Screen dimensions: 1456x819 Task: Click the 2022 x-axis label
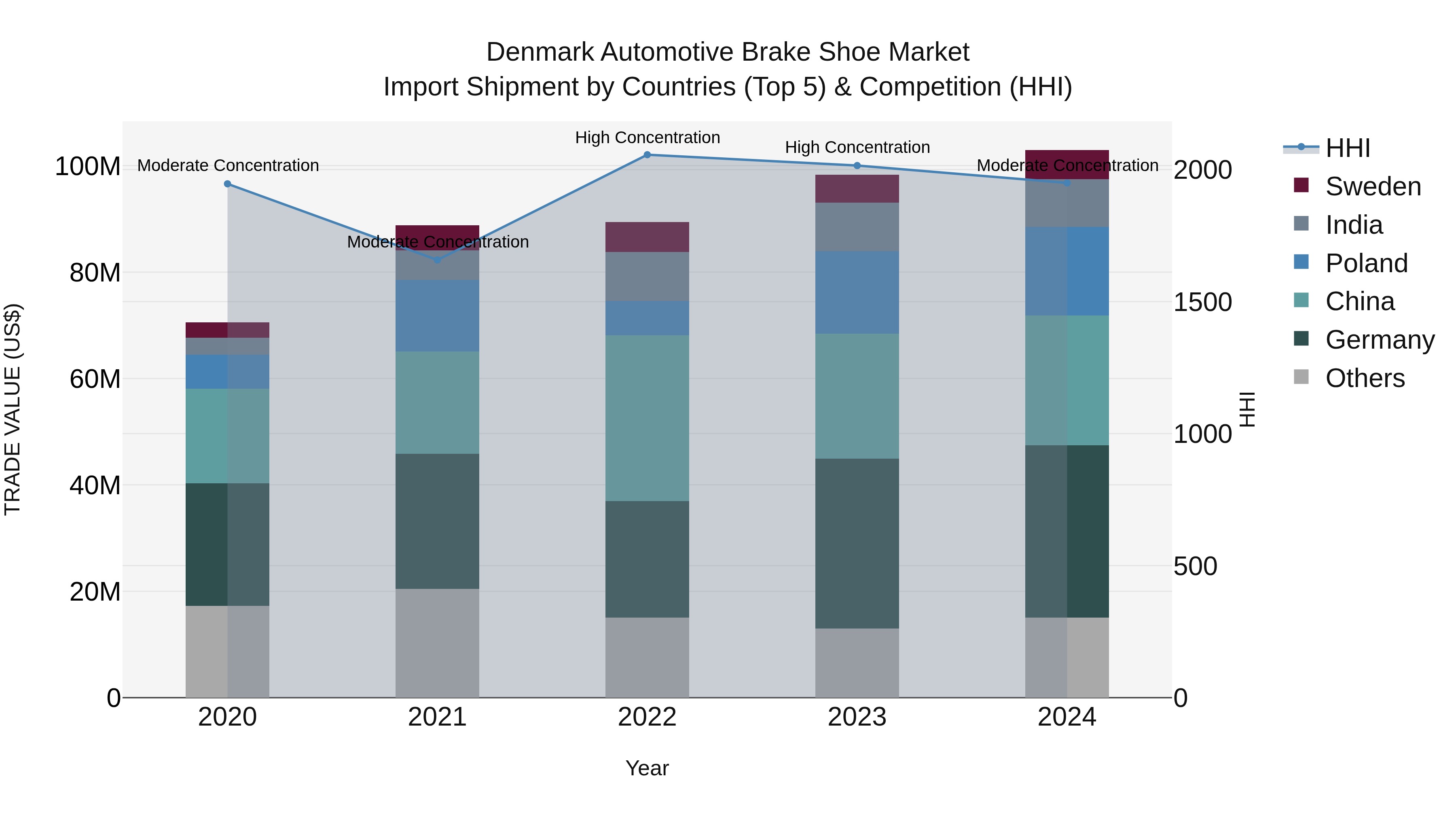tap(647, 717)
